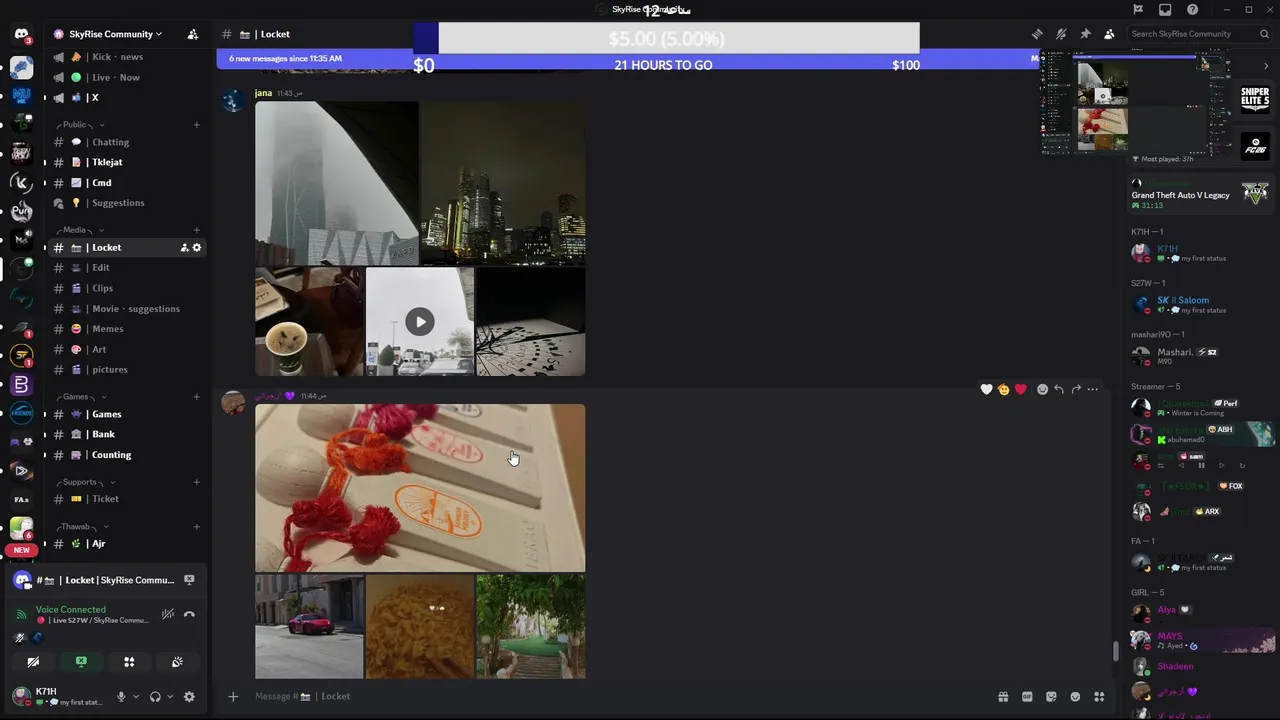Open the Tklejat channel
This screenshot has width=1280, height=720.
125,162
